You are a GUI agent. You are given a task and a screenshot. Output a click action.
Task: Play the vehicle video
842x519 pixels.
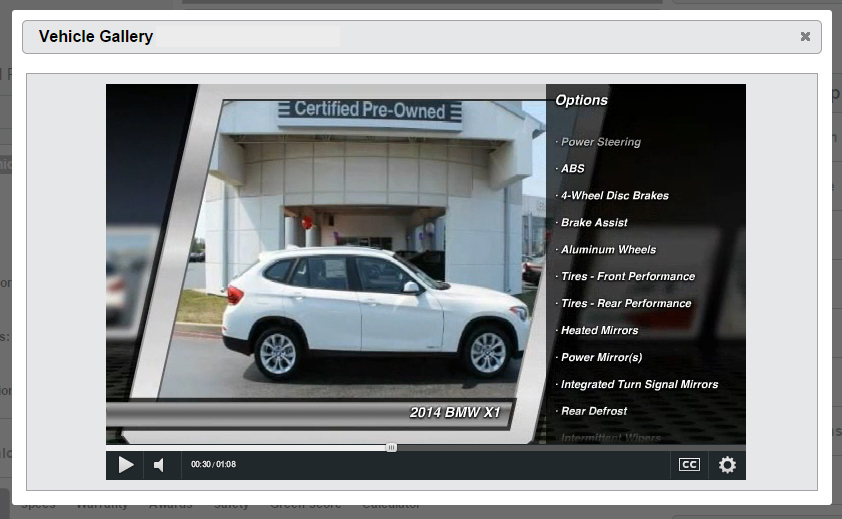click(x=125, y=465)
